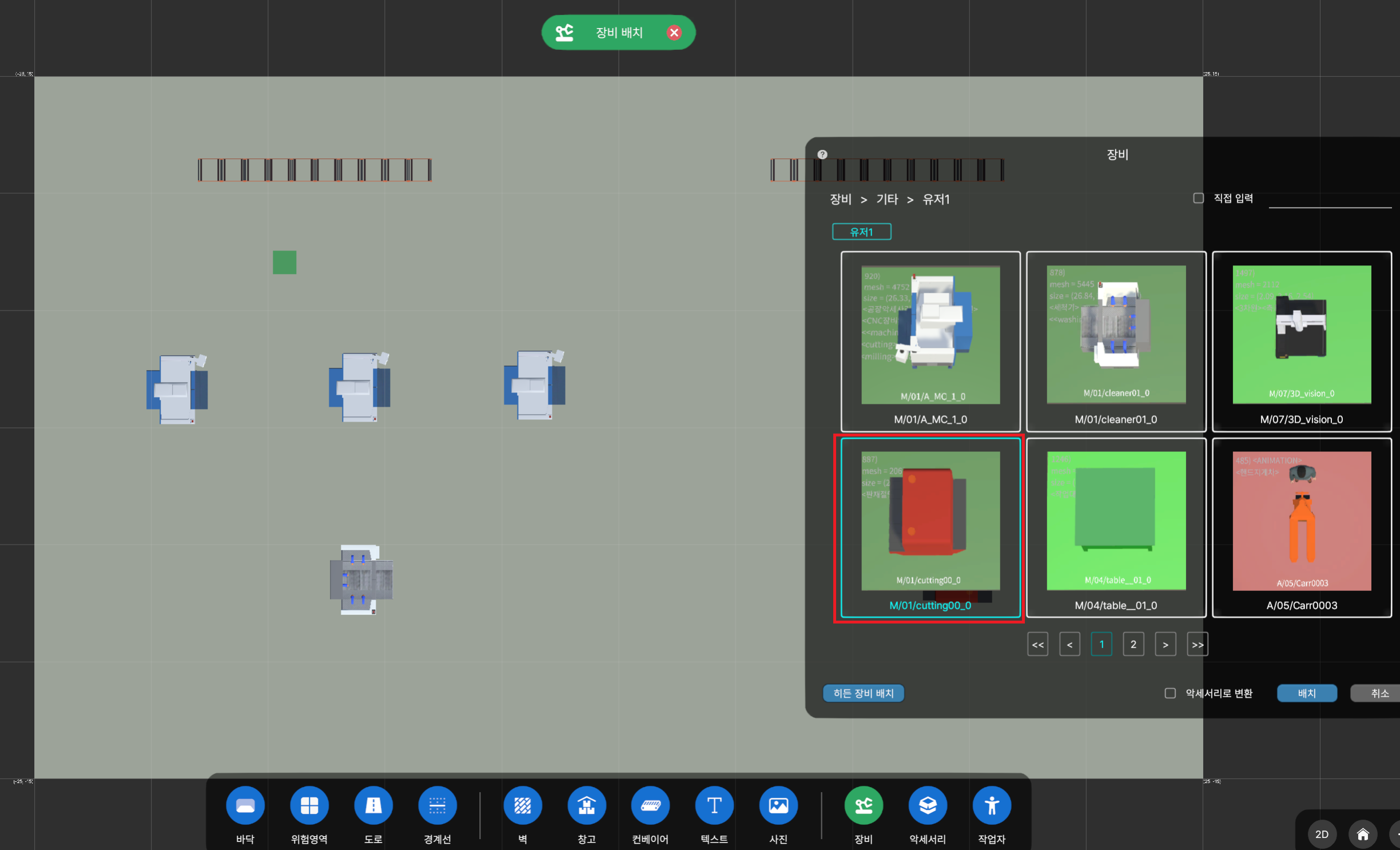Jump to last page with >>
This screenshot has width=1400, height=850.
1197,645
